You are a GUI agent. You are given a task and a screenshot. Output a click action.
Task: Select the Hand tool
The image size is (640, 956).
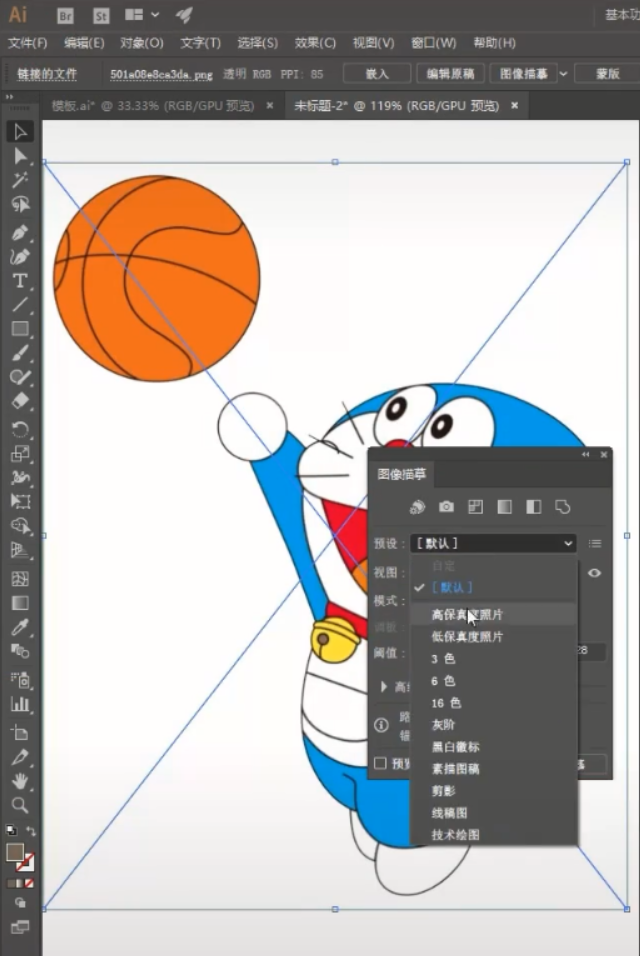[20, 781]
